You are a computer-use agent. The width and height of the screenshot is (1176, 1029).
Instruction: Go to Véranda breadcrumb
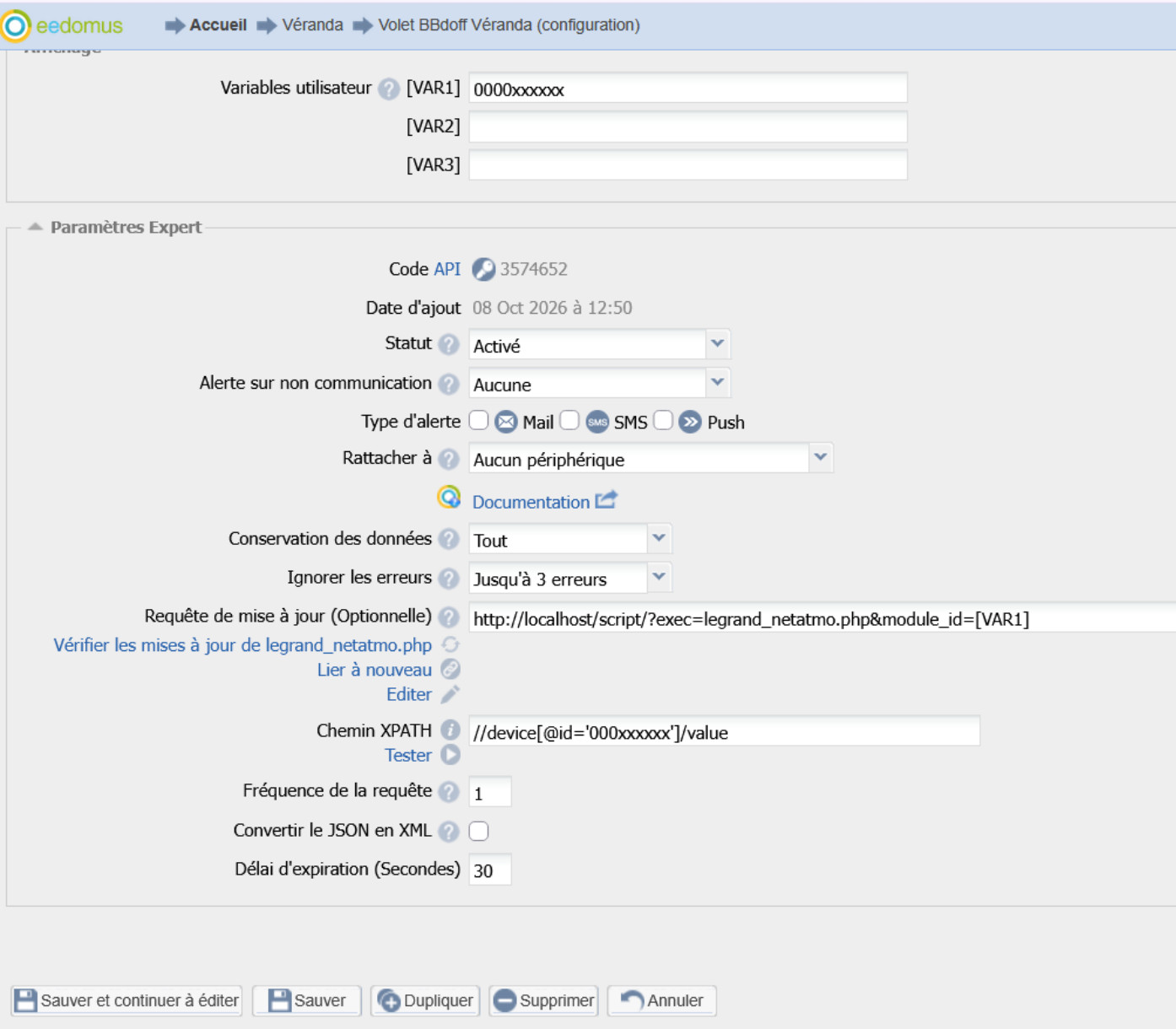(312, 25)
